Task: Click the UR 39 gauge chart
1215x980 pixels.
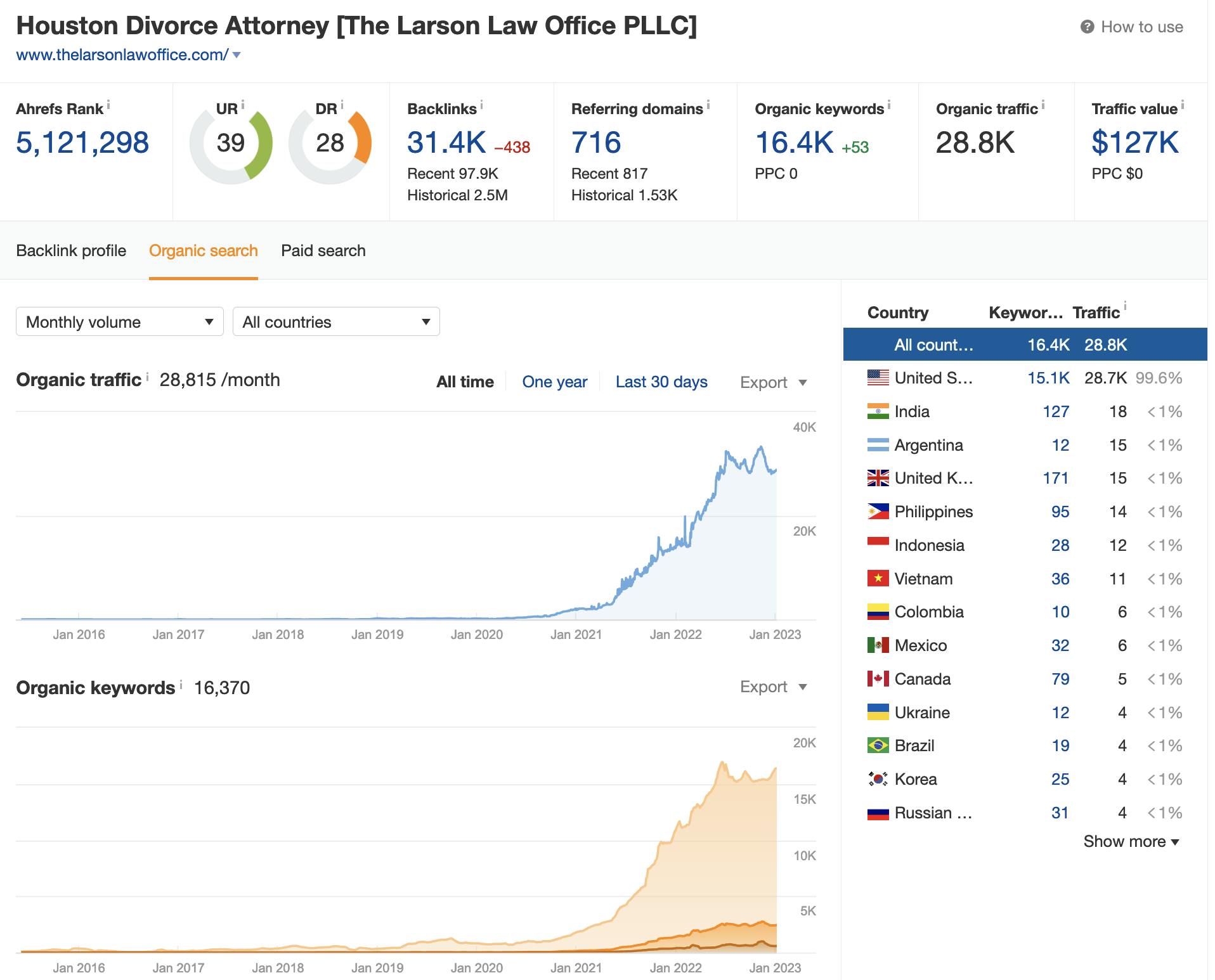Action: 231,143
